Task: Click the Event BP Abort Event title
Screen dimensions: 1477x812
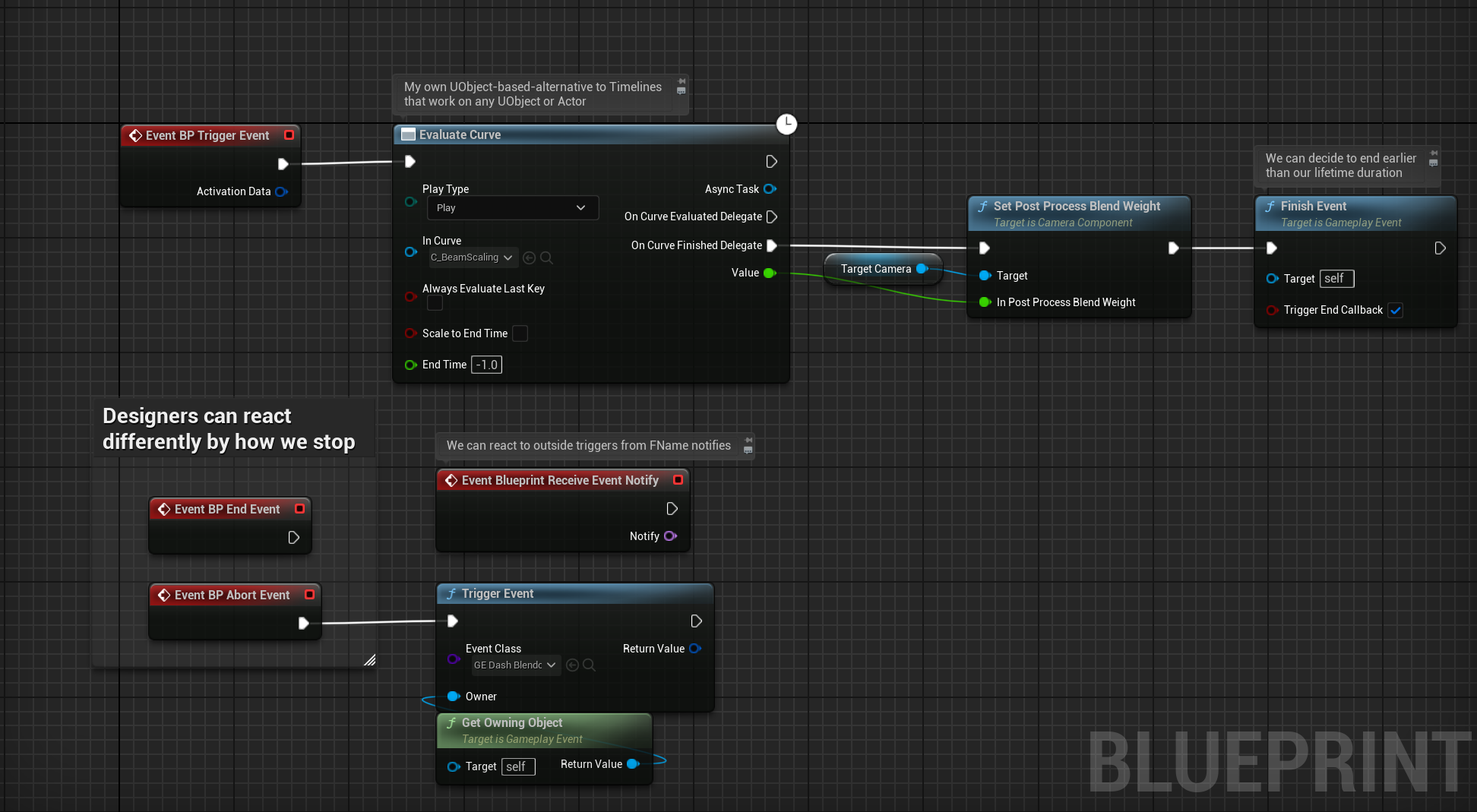Action: click(232, 596)
